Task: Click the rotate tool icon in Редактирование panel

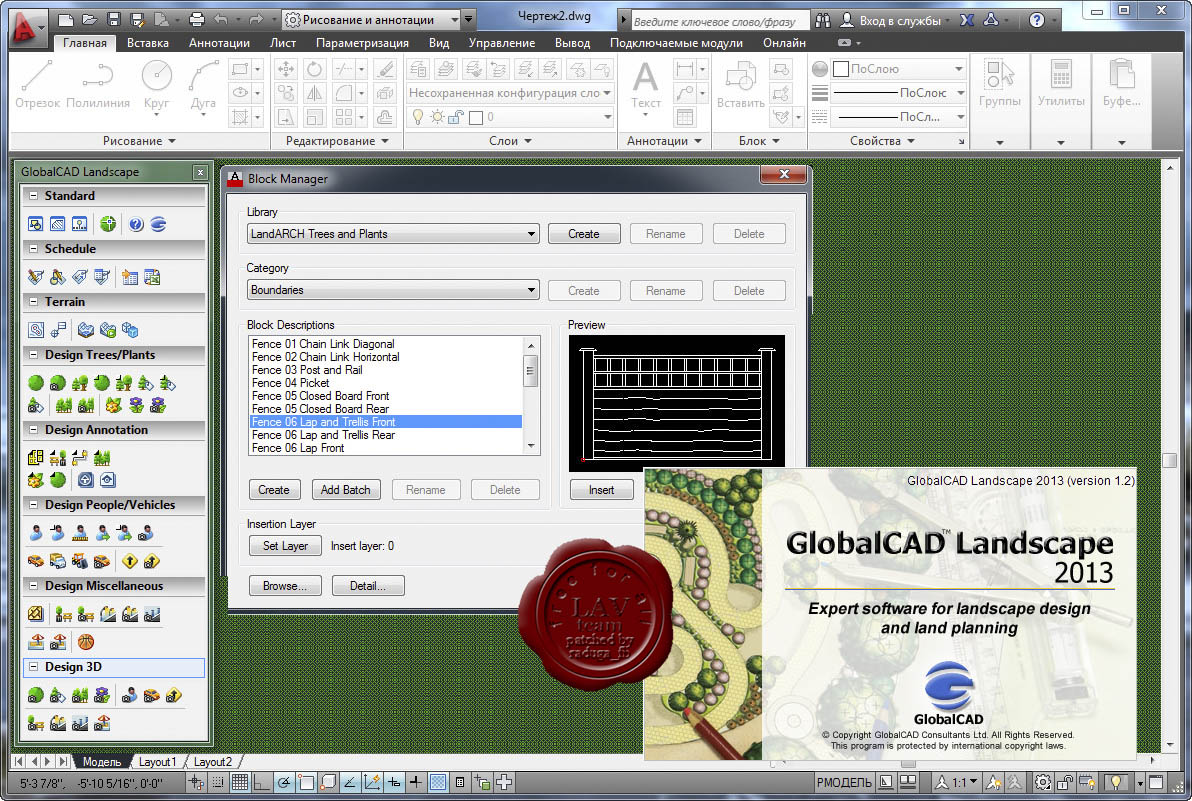Action: click(314, 70)
